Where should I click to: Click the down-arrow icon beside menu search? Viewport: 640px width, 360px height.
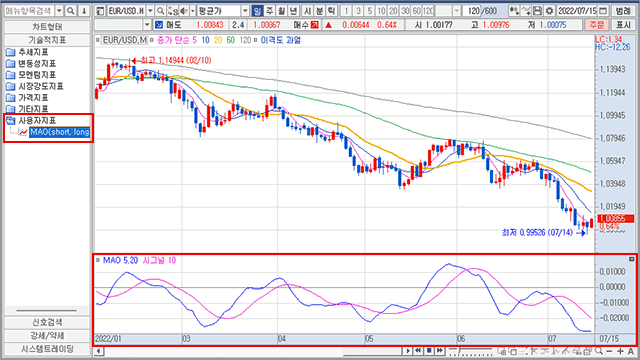click(x=84, y=11)
